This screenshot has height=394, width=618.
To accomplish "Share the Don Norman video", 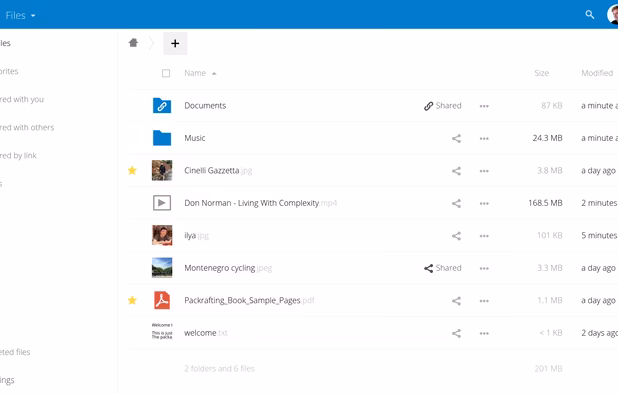I will click(x=456, y=203).
